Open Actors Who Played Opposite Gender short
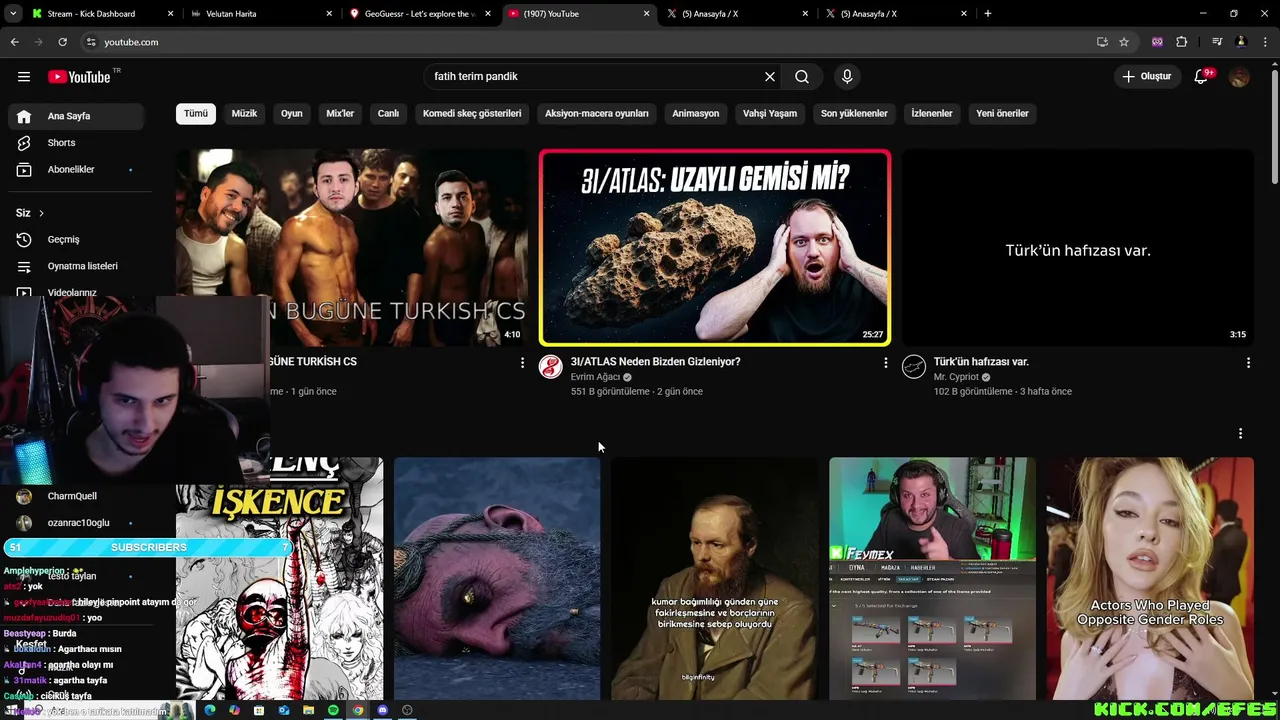Viewport: 1280px width, 720px height. click(x=1150, y=578)
